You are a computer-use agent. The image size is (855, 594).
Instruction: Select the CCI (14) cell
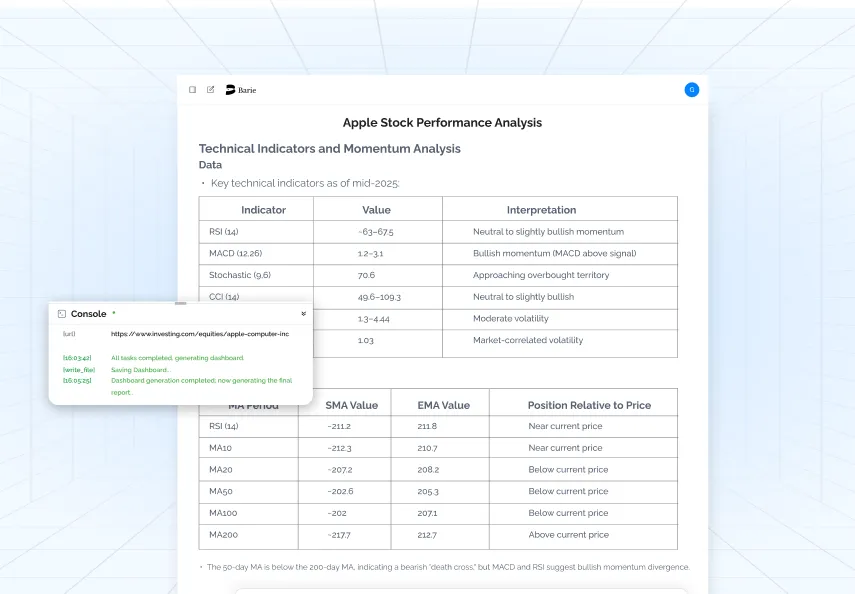(224, 297)
